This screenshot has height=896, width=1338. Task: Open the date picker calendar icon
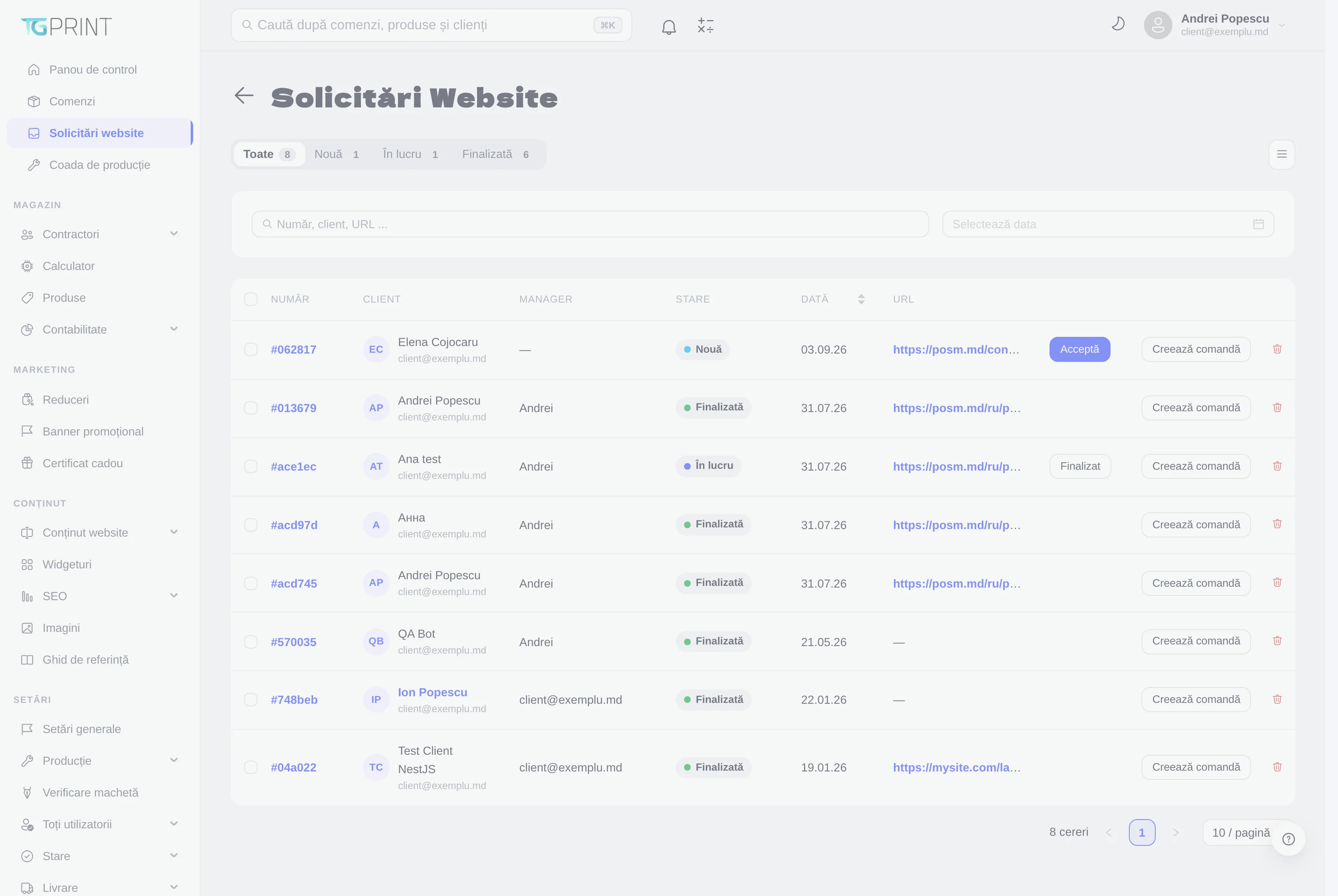(1258, 224)
